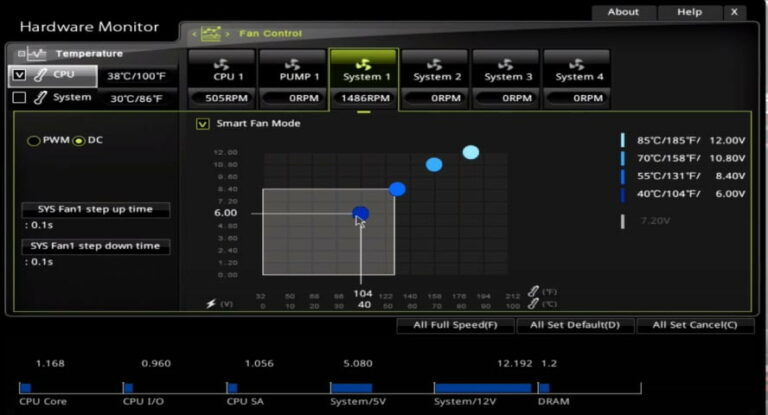Open SYS Fan1 step up time setting

tap(95, 210)
